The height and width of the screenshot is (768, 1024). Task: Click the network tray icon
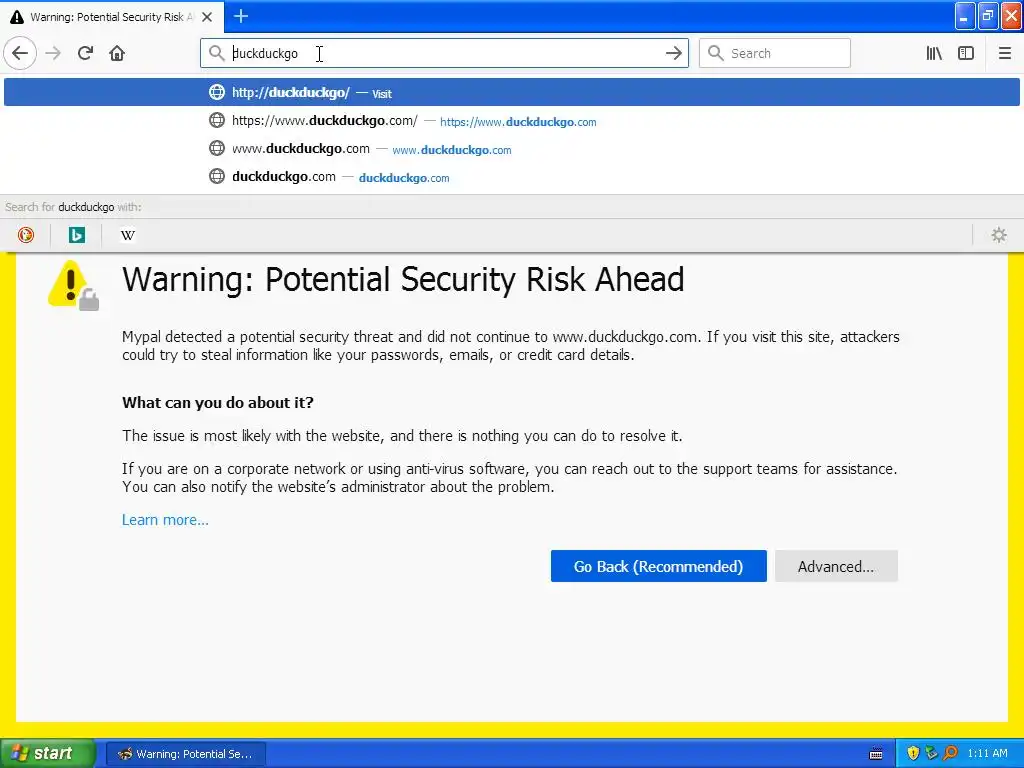click(x=931, y=754)
